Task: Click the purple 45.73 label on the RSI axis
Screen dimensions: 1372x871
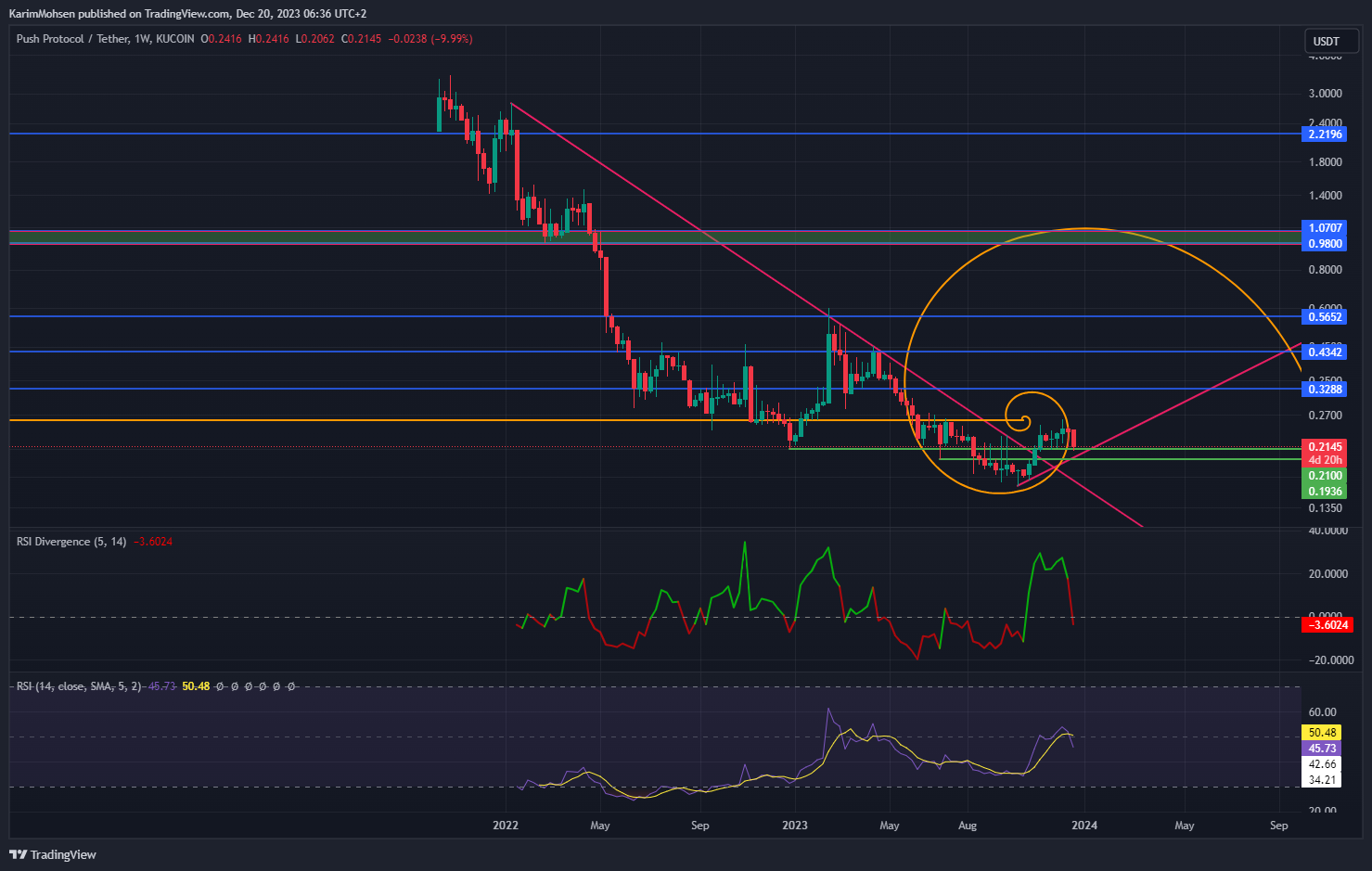Action: click(1322, 749)
